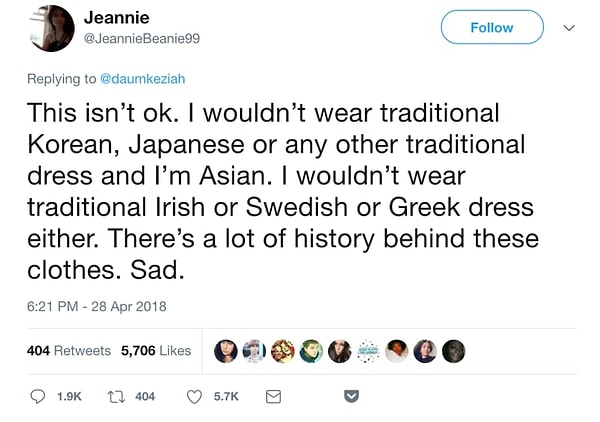View the 404 Retweets list

pyautogui.click(x=68, y=350)
